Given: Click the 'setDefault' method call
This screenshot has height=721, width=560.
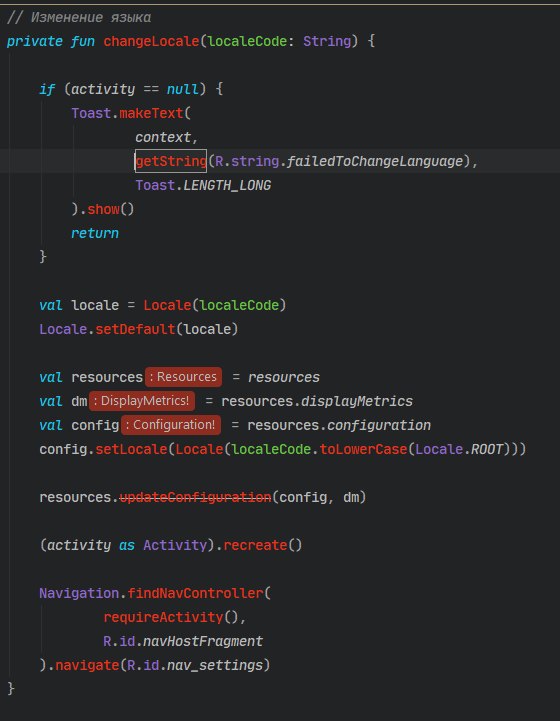Looking at the screenshot, I should pos(135,329).
